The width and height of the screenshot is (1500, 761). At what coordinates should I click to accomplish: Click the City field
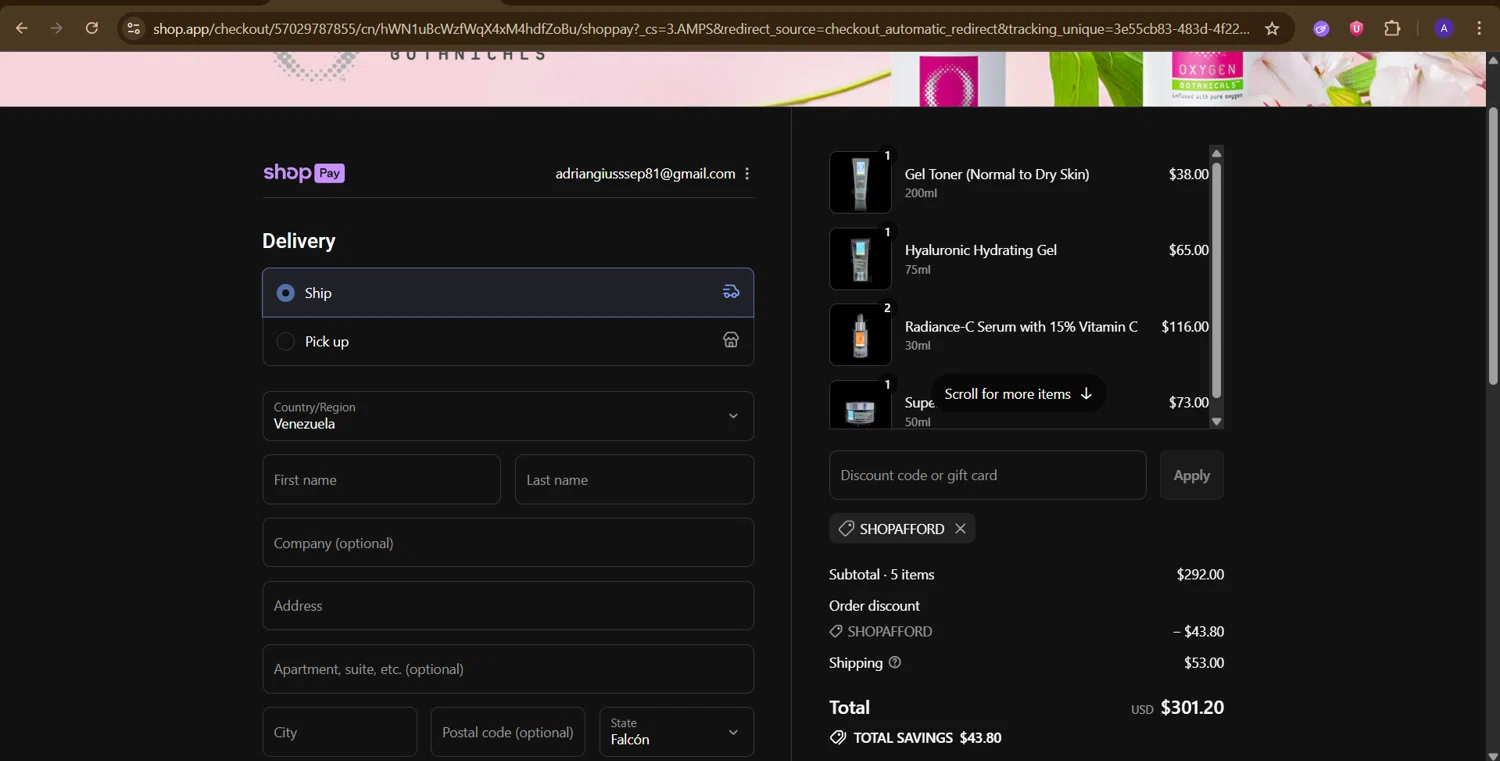[340, 732]
